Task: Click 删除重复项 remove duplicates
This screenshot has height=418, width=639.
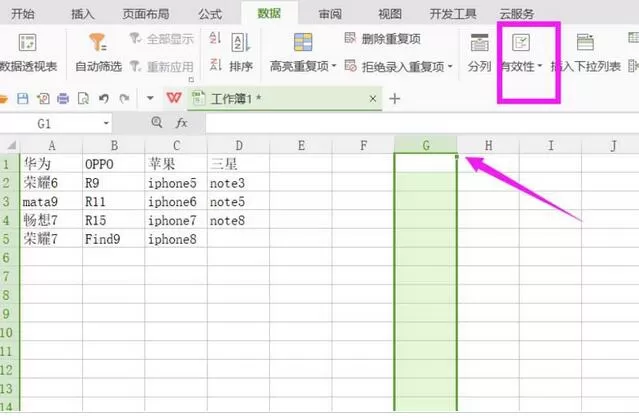Action: pyautogui.click(x=382, y=39)
